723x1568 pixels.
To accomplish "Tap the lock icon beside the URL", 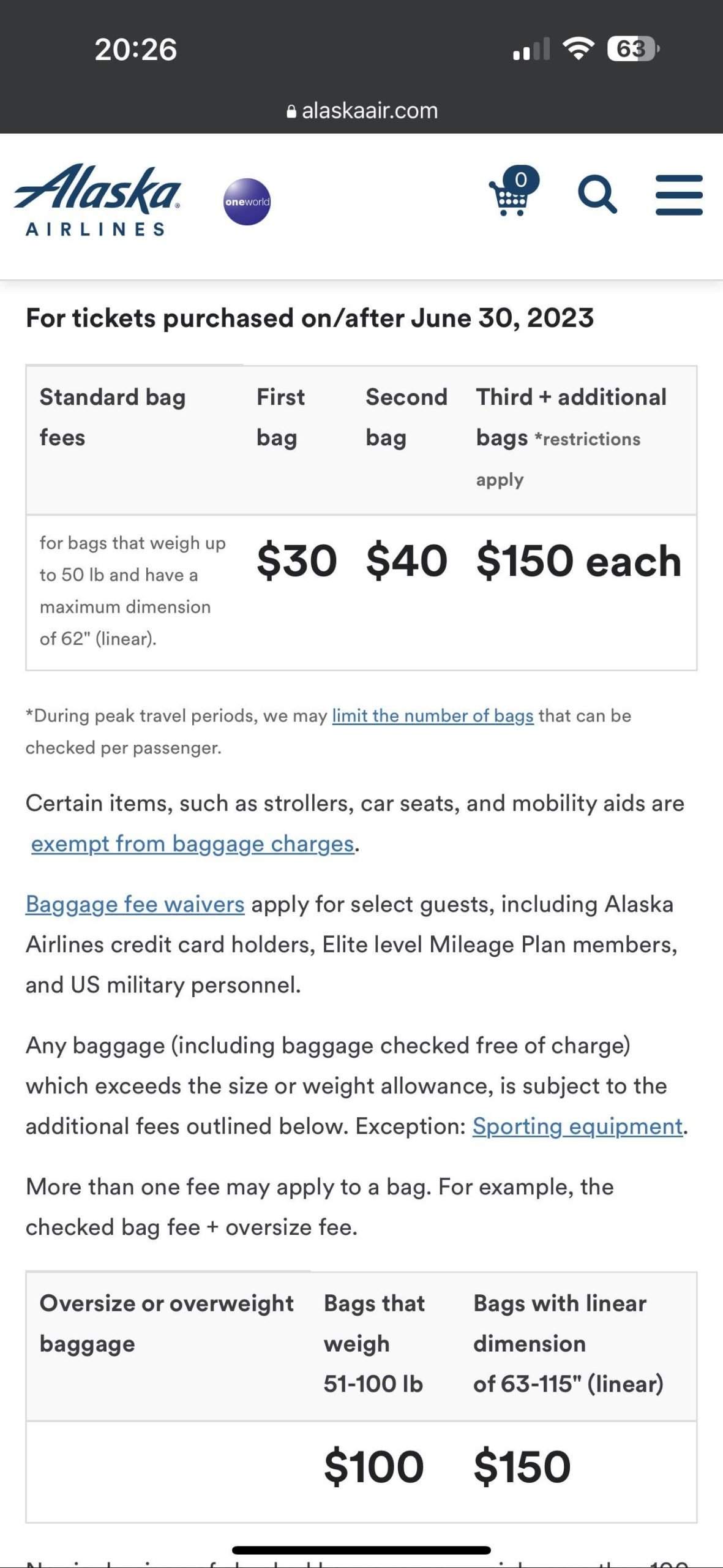I will click(291, 111).
